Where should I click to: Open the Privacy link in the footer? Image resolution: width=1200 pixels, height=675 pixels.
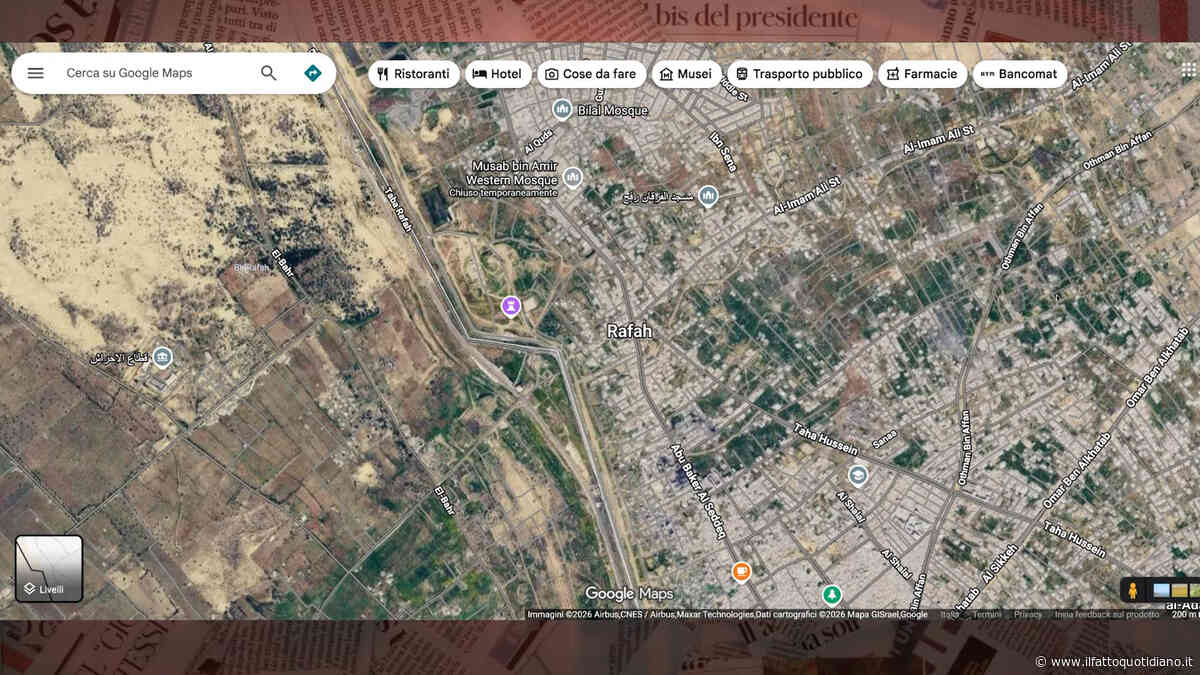[x=1028, y=614]
